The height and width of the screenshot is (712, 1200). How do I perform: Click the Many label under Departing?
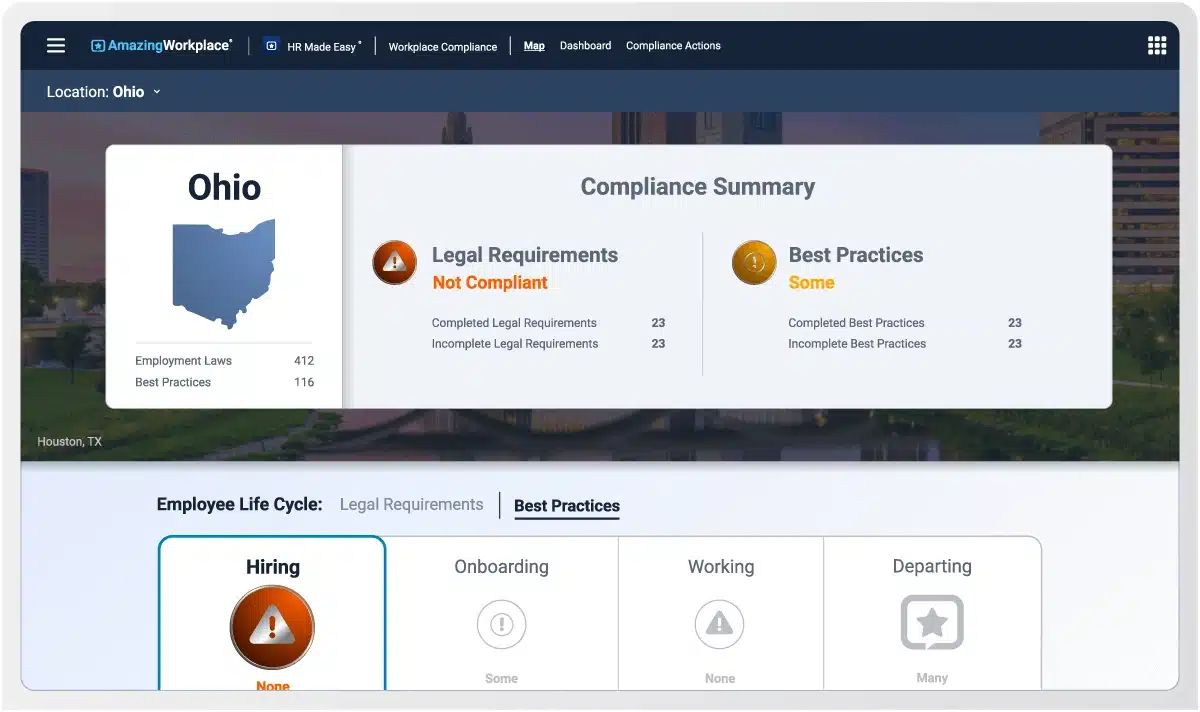(932, 678)
